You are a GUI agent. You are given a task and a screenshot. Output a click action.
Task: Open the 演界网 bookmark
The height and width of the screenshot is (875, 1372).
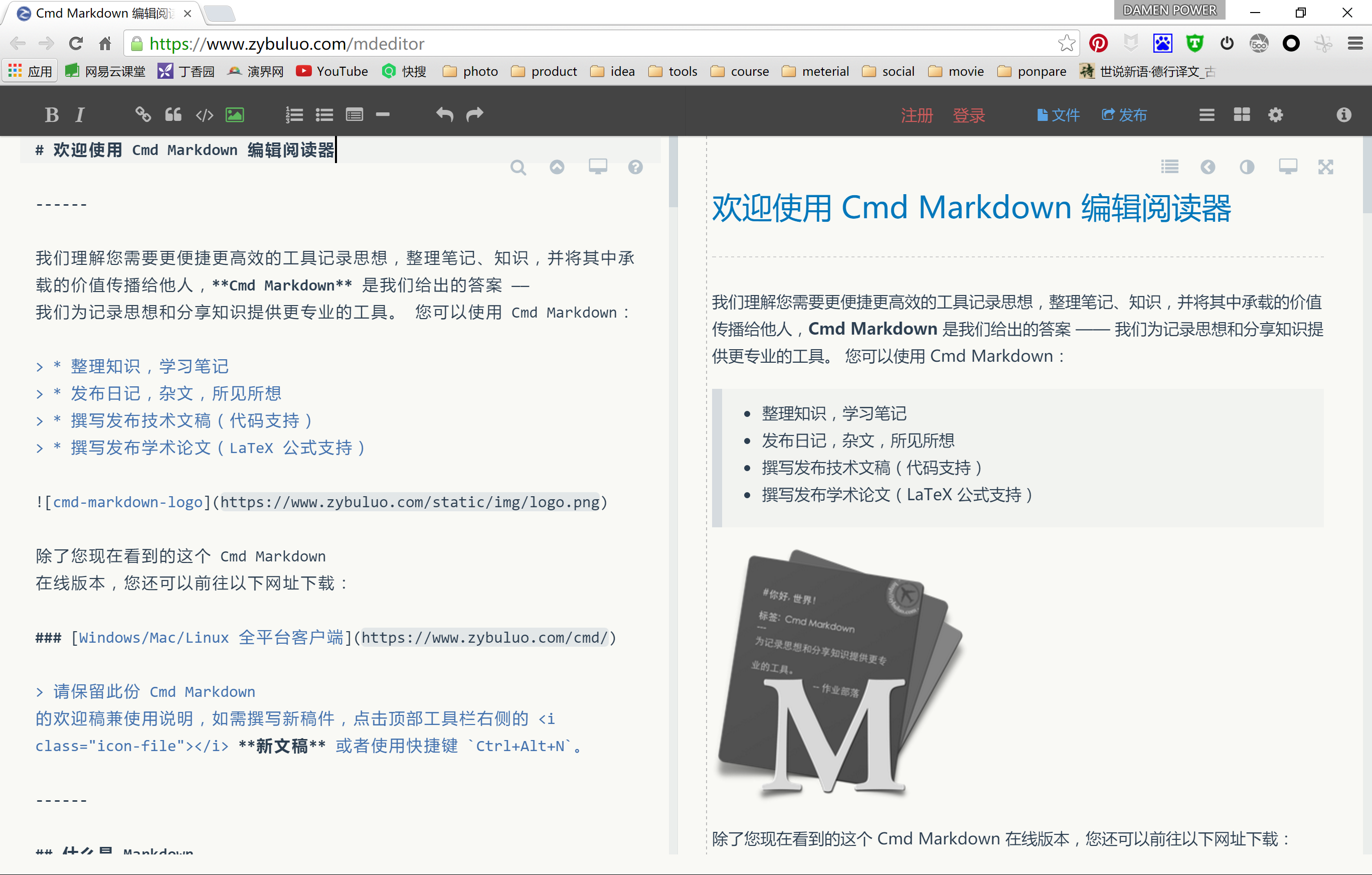[256, 71]
